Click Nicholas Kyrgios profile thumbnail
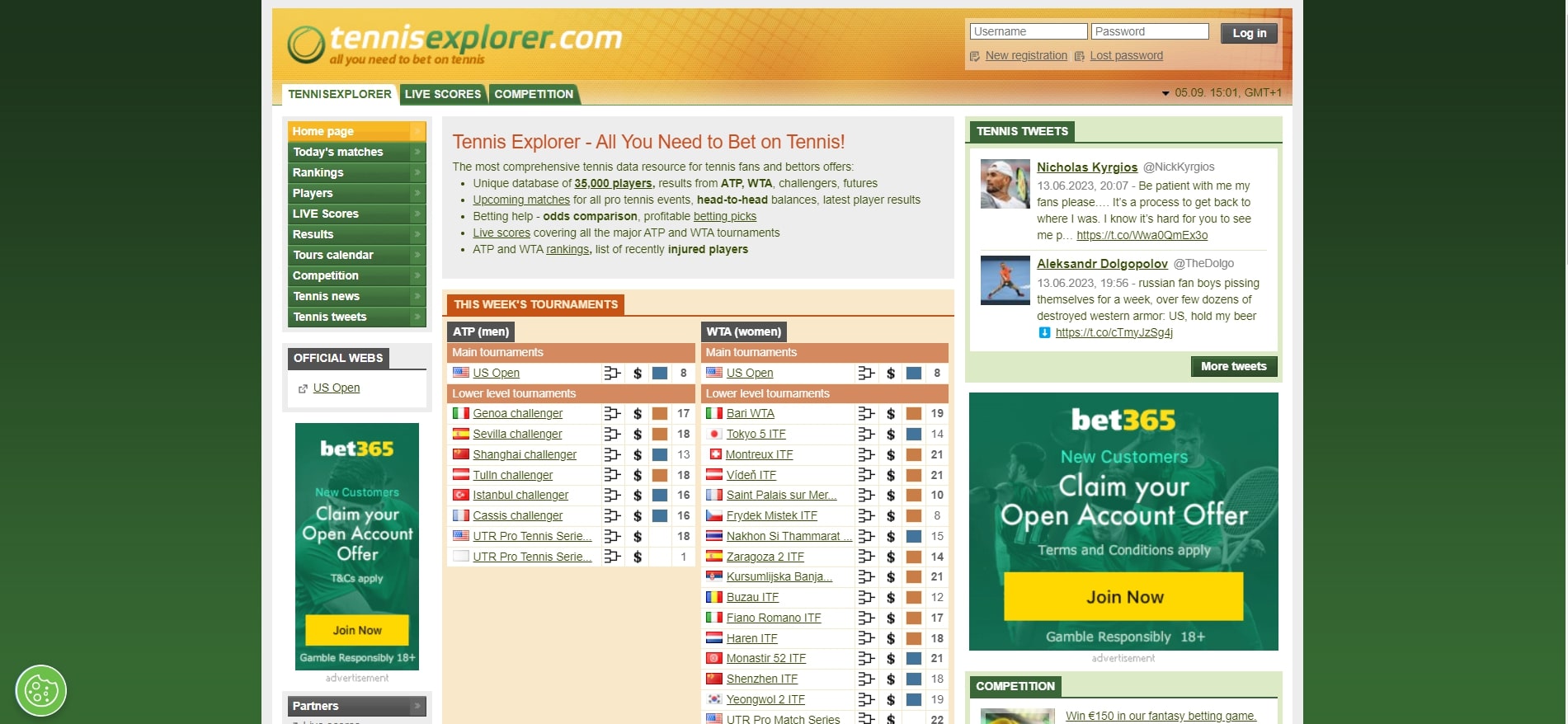 (x=1005, y=184)
